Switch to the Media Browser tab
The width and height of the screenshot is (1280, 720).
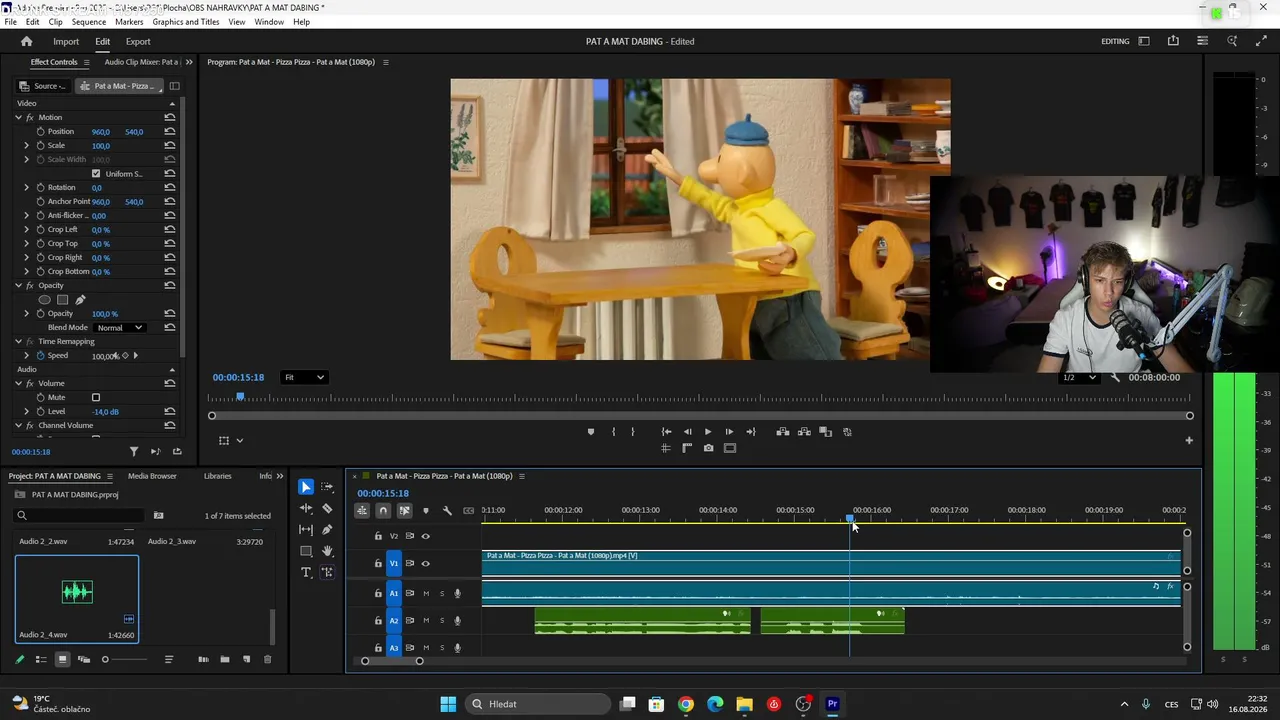coord(152,476)
